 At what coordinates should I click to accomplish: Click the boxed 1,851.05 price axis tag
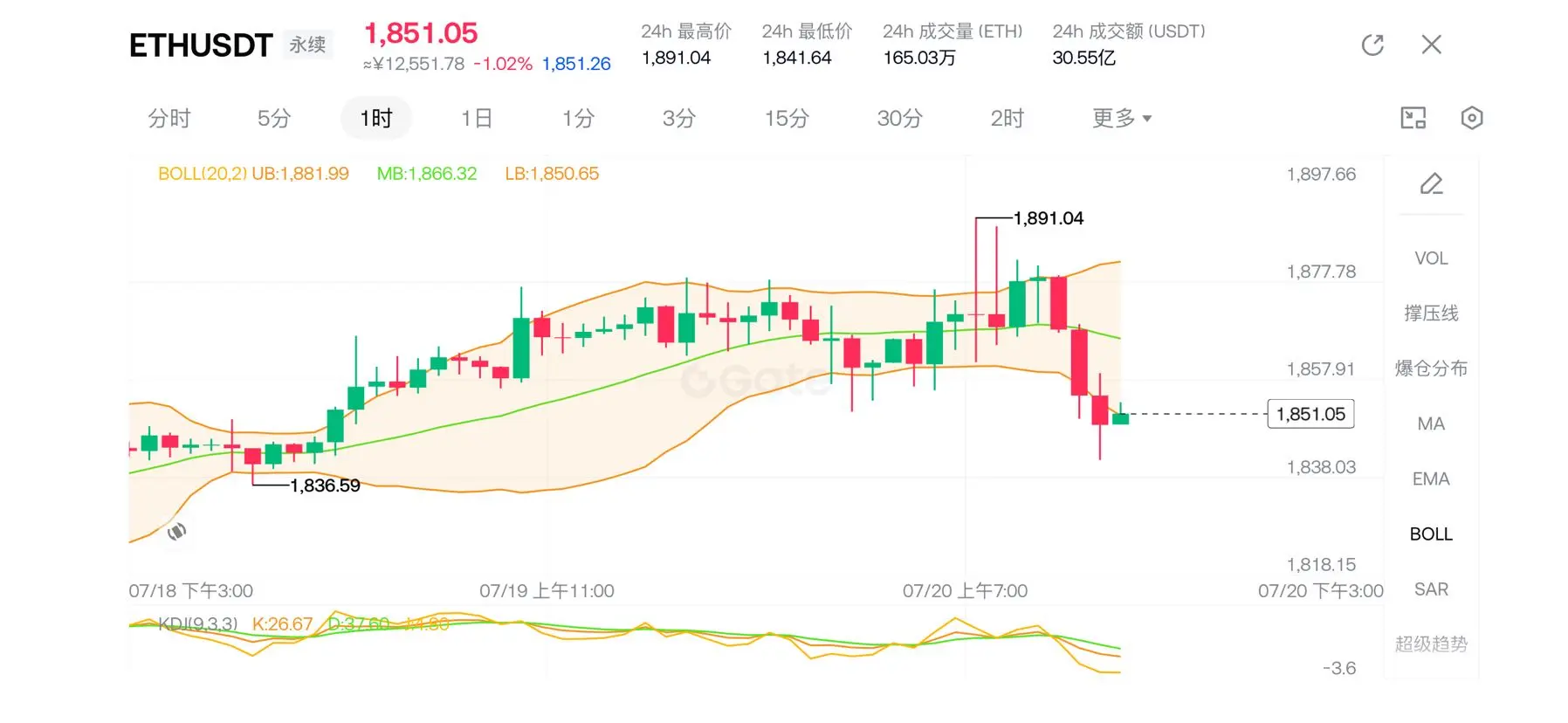(1310, 414)
